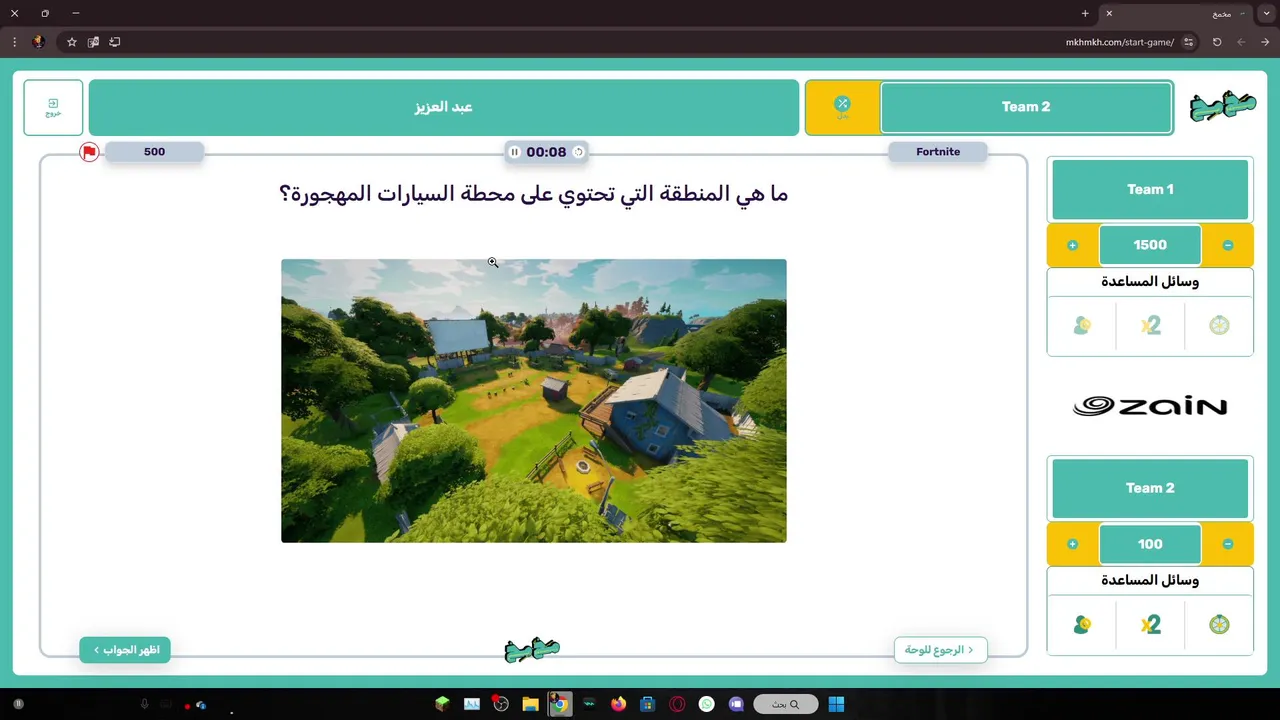Open File Explorer from the taskbar

click(530, 704)
